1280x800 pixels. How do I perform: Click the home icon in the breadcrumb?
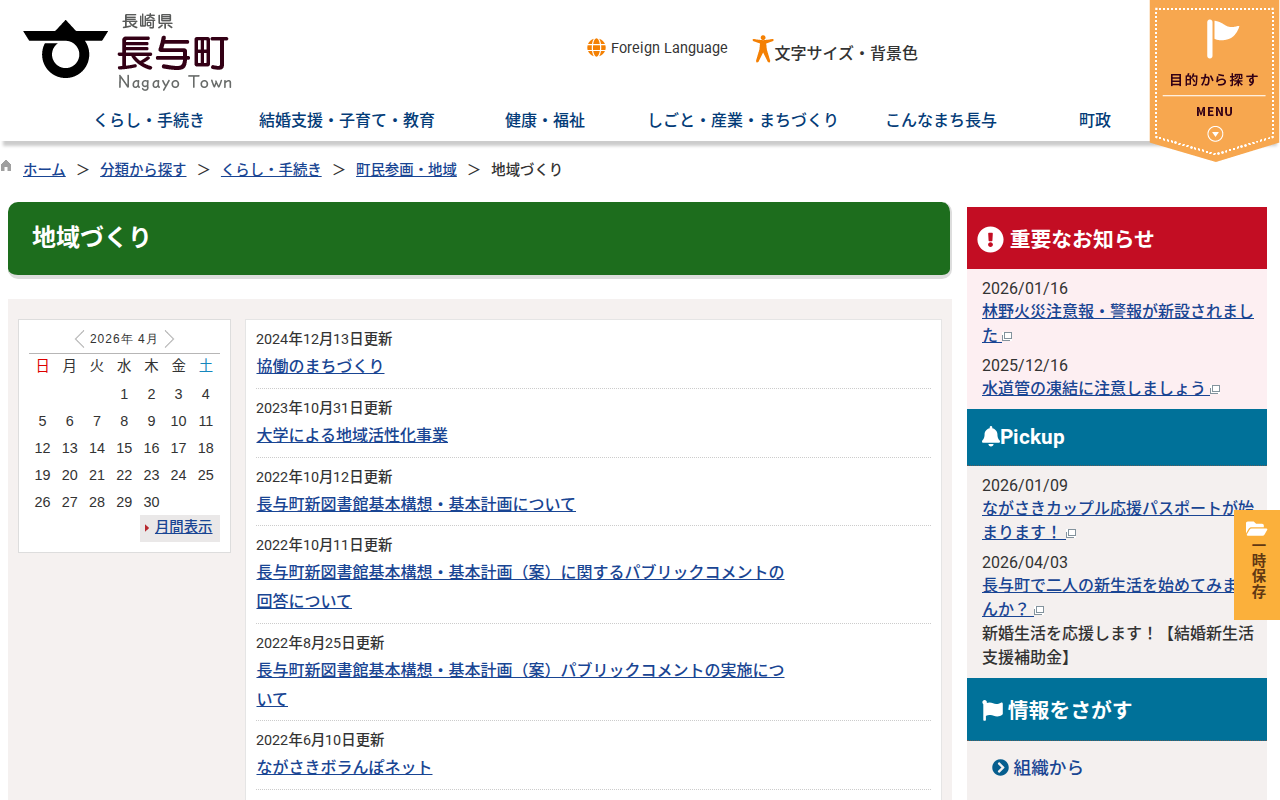pyautogui.click(x=7, y=167)
